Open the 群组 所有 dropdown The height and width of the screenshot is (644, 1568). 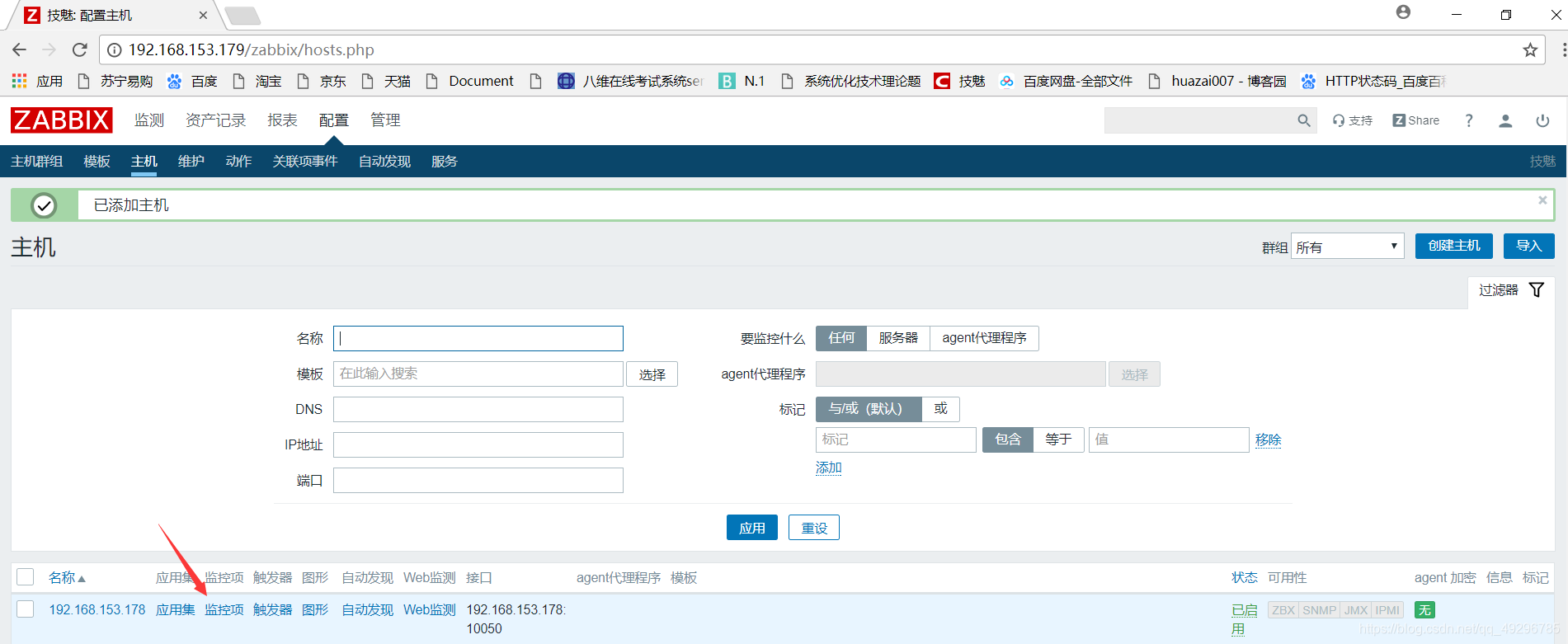[x=1347, y=246]
